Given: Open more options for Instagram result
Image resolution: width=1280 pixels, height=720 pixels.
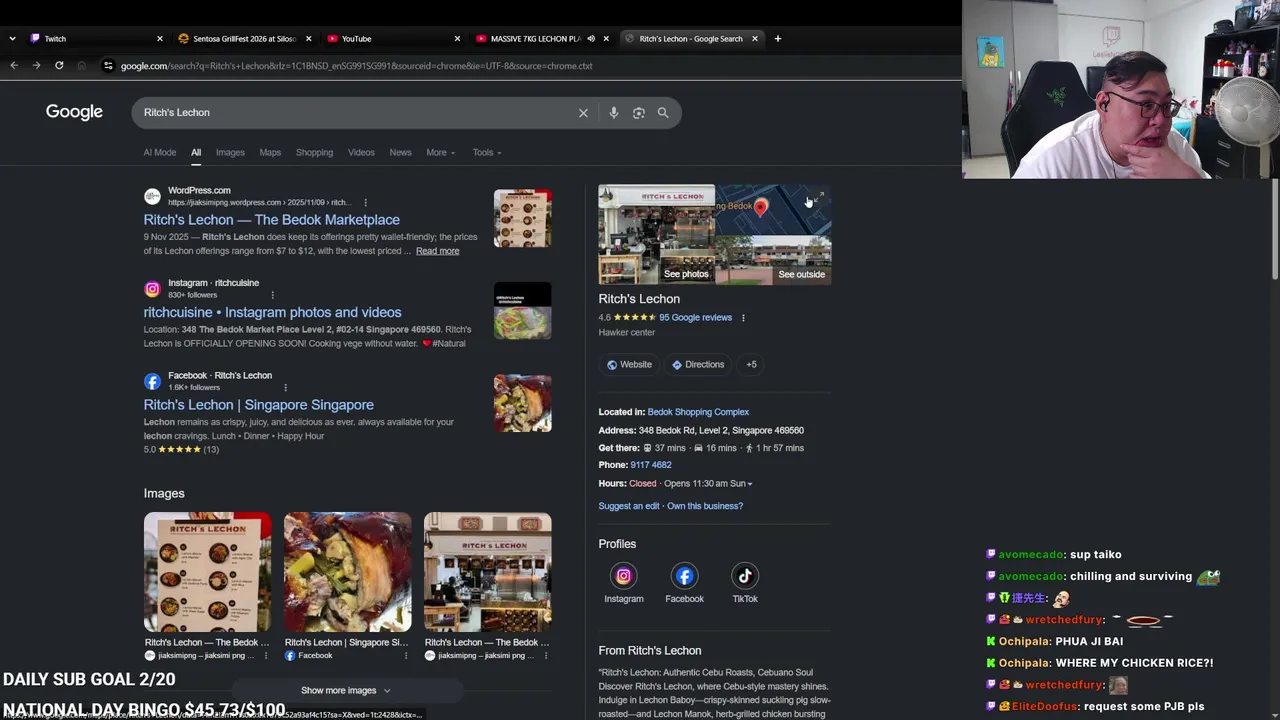Looking at the screenshot, I should pyautogui.click(x=272, y=295).
